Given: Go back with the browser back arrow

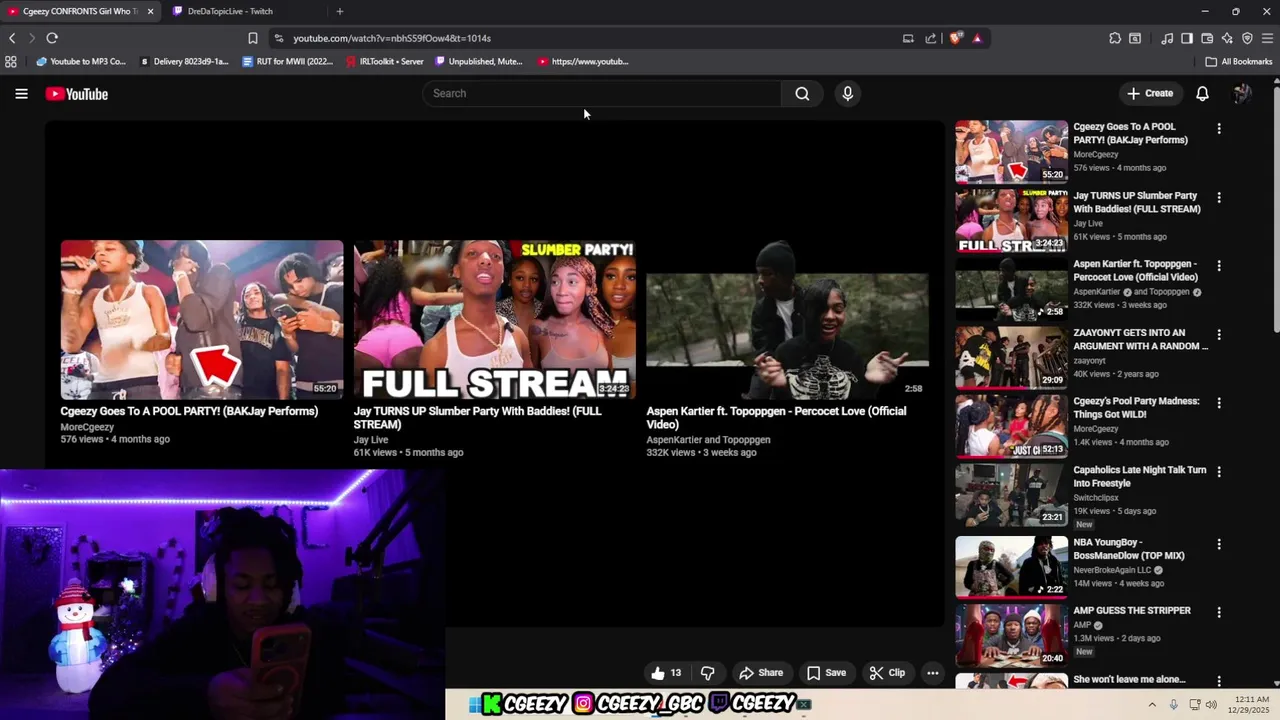Looking at the screenshot, I should tap(12, 38).
